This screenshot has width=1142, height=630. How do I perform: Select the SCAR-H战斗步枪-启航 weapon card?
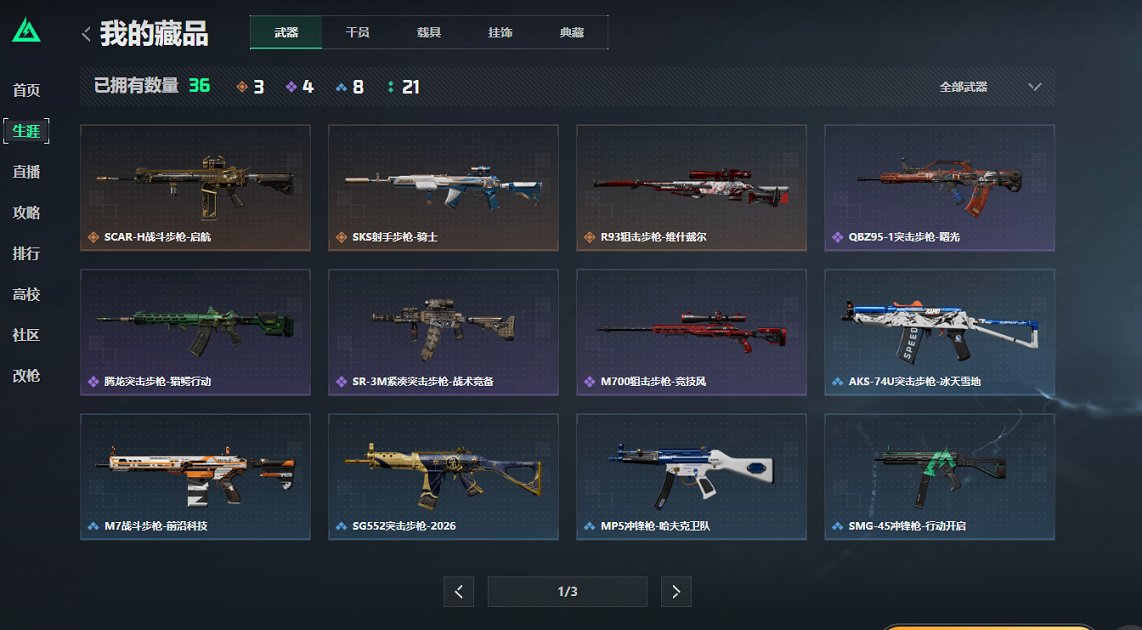195,188
